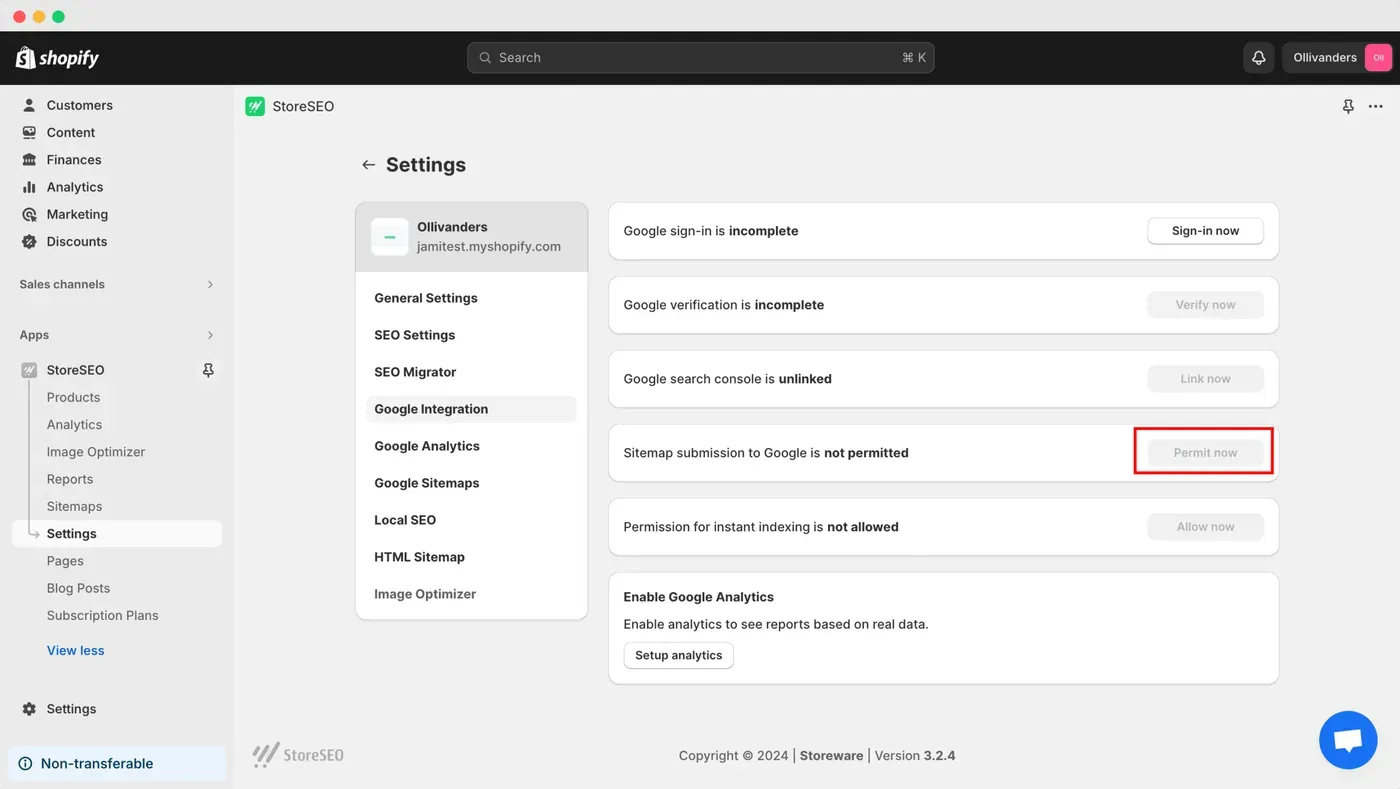
Task: Open the Discounts menu label
Action: coord(77,241)
